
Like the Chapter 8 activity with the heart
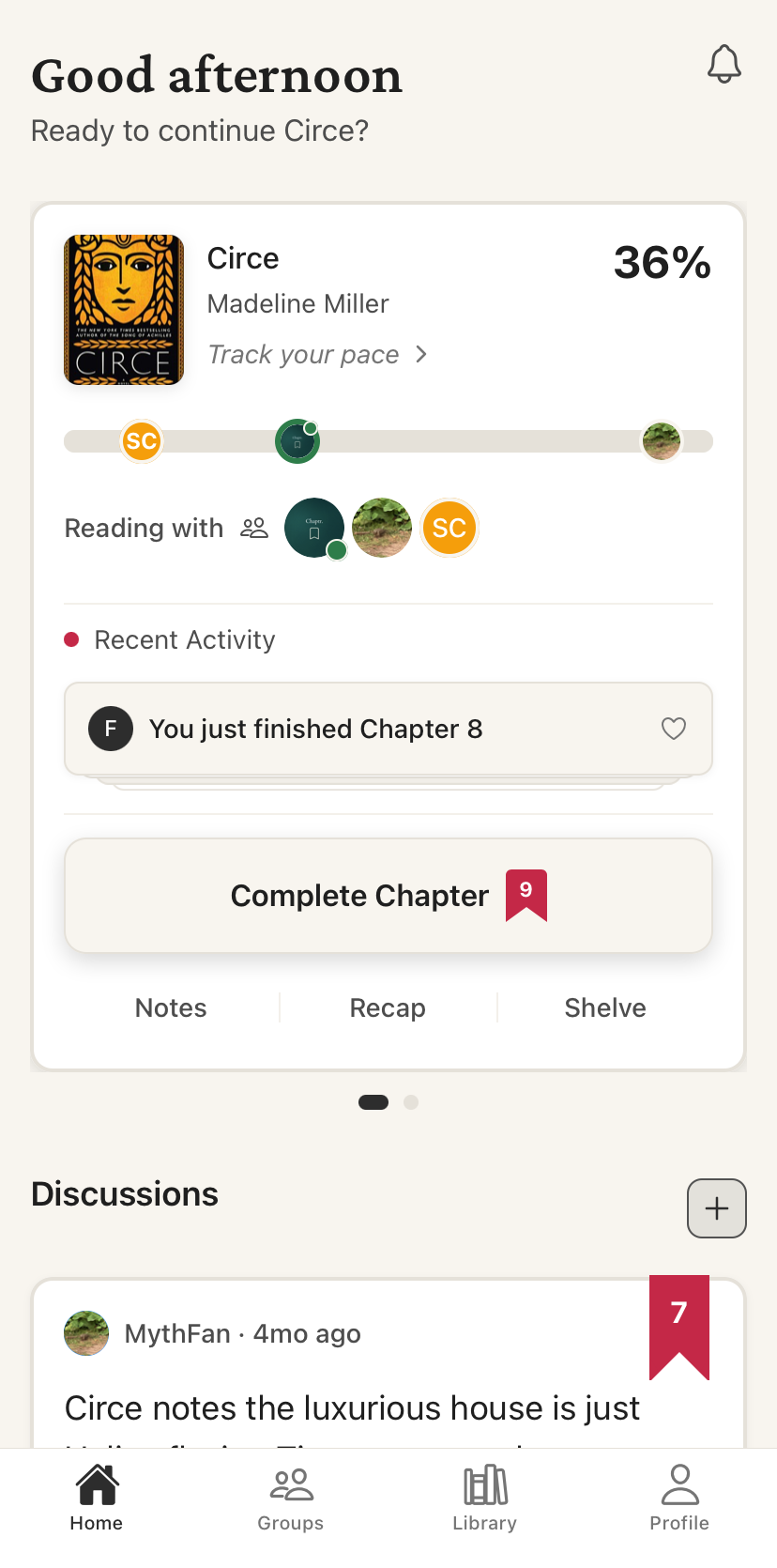tap(674, 729)
